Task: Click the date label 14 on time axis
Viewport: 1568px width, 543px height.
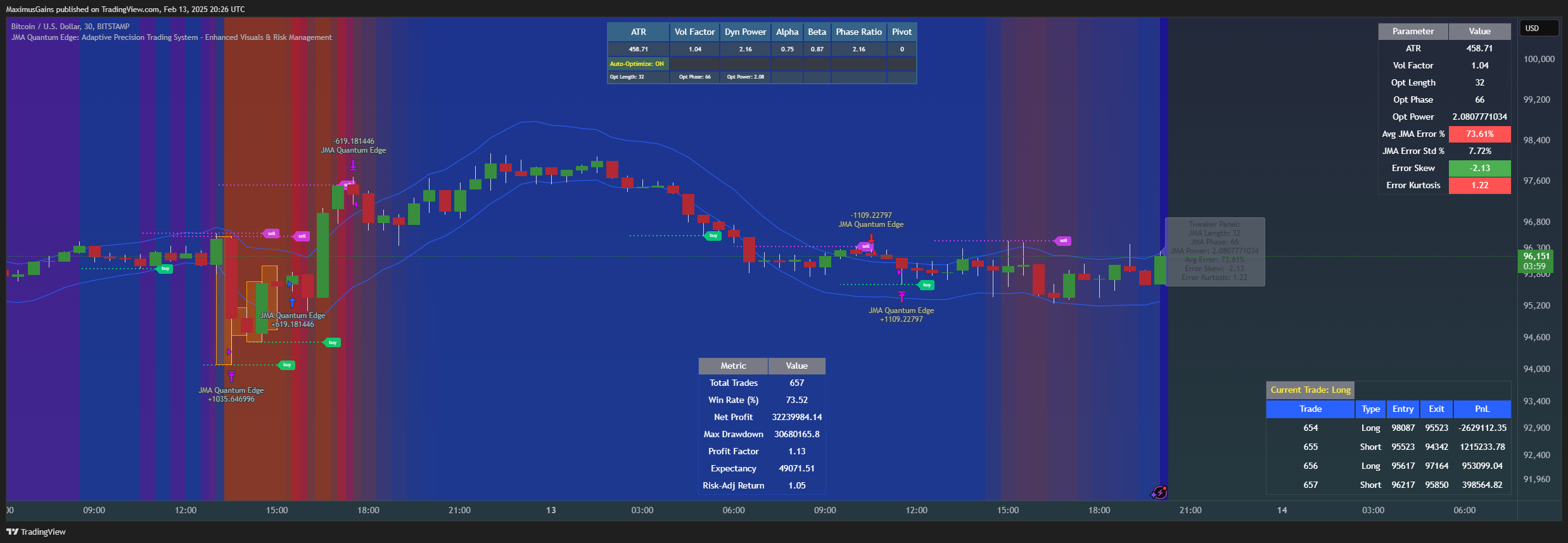Action: (x=1282, y=511)
